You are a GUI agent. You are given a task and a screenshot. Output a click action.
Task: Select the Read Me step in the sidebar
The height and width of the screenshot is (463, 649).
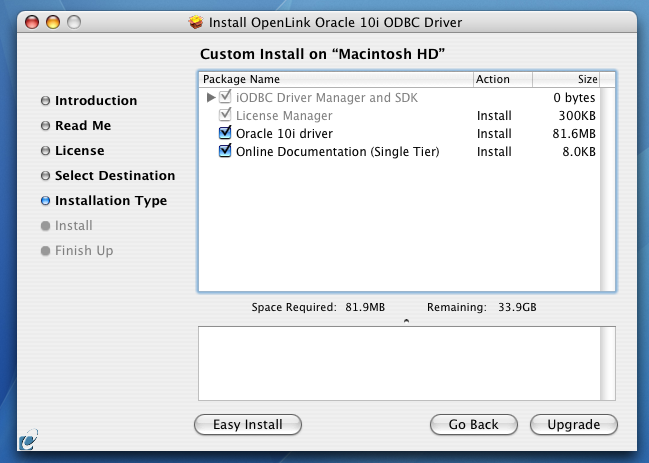pos(83,125)
